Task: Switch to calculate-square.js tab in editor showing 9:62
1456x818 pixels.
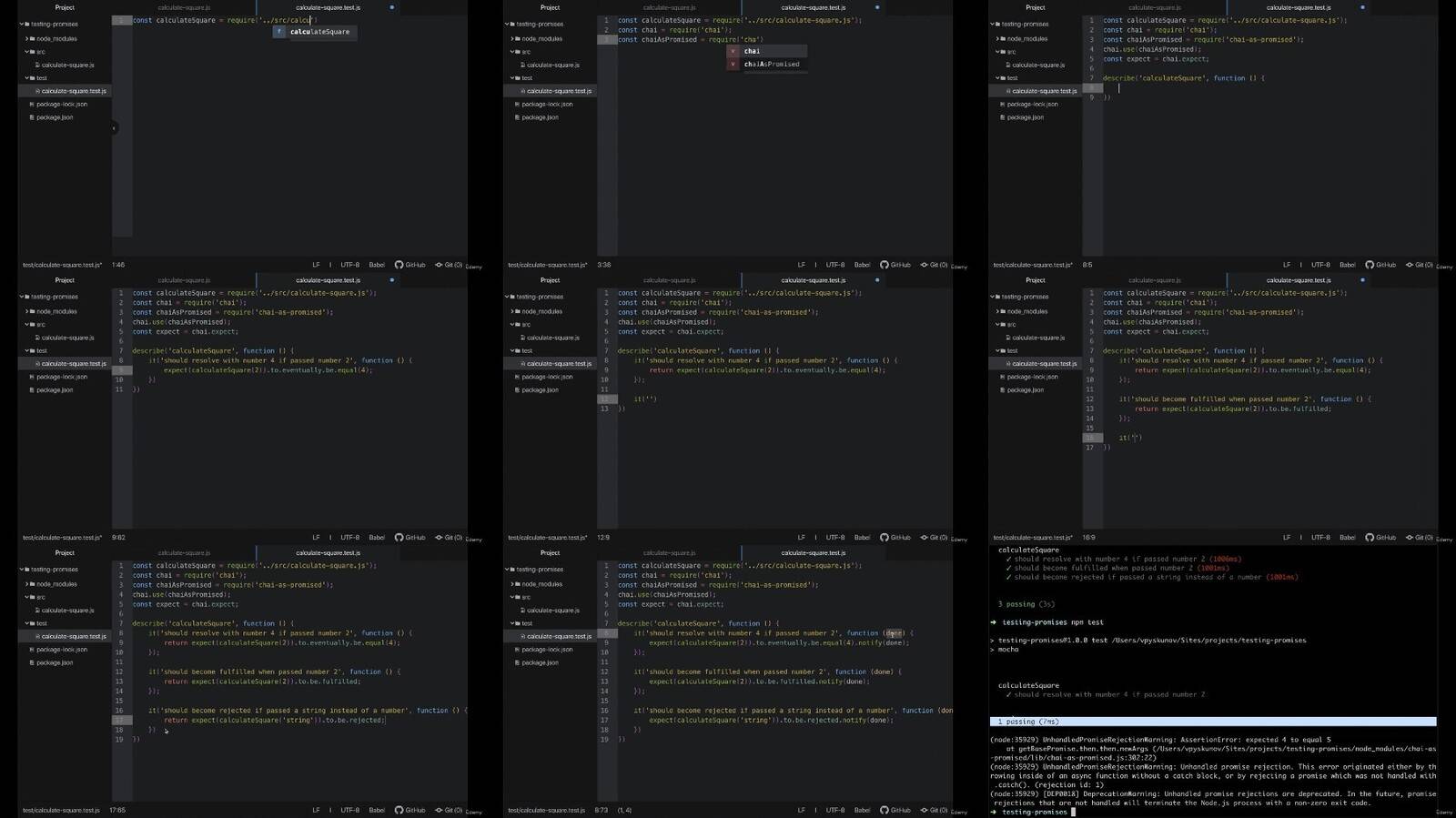Action: tap(184, 280)
